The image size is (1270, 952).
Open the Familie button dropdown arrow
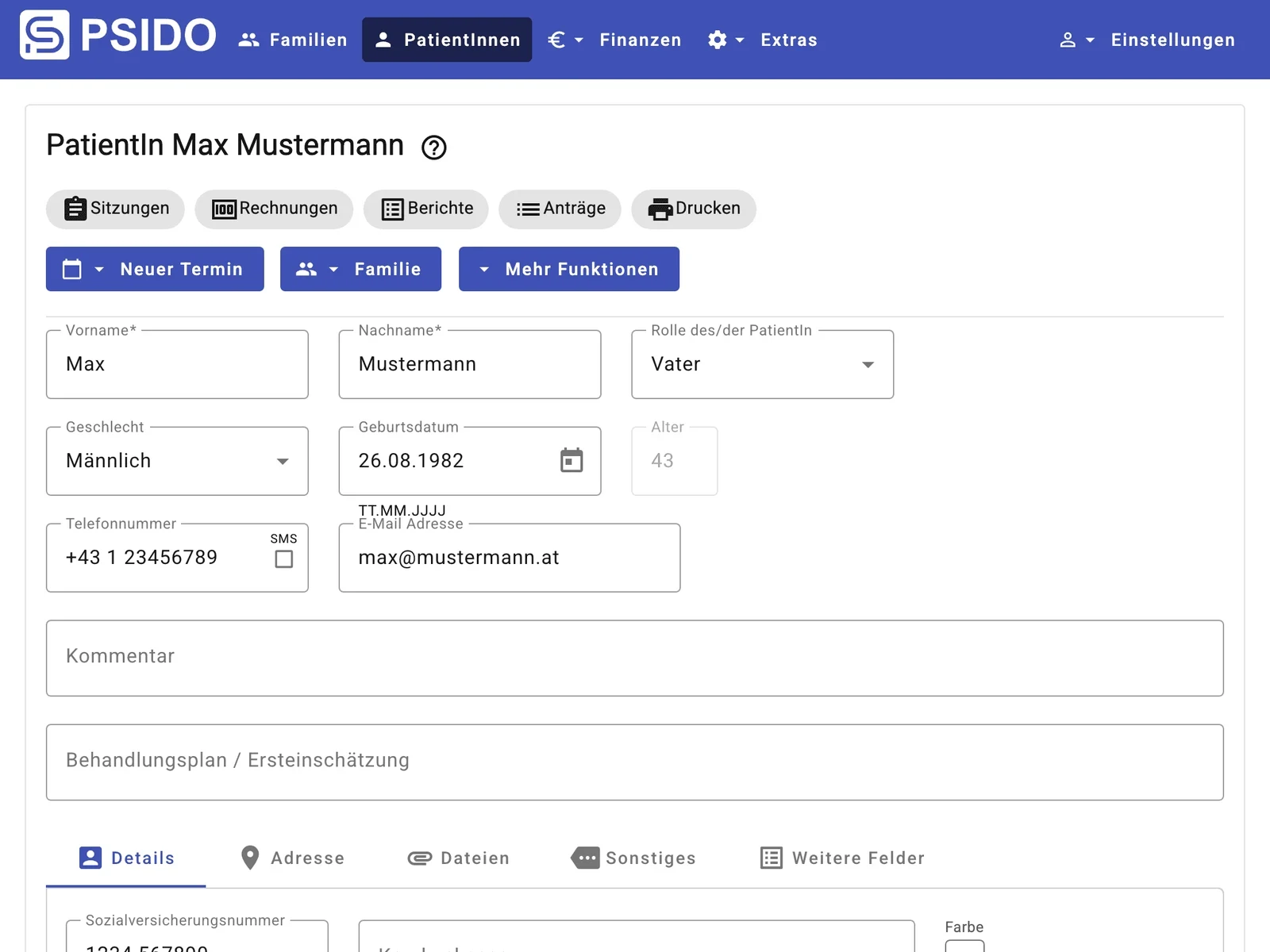pyautogui.click(x=333, y=270)
